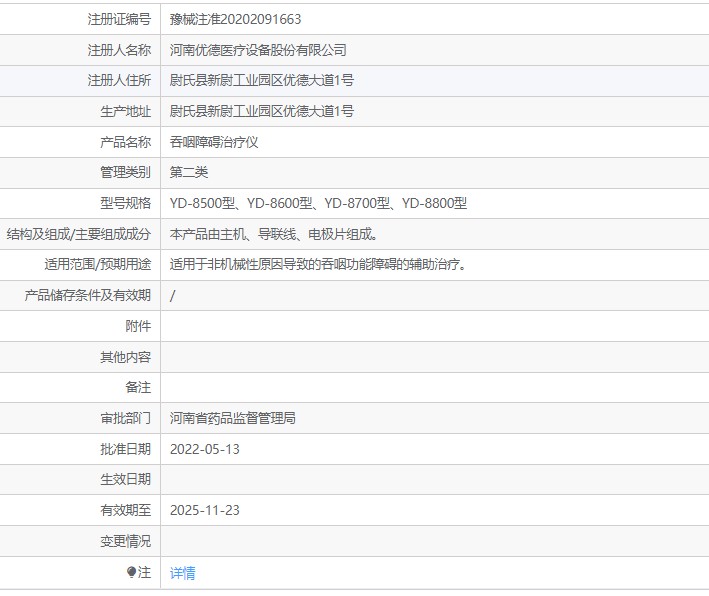This screenshot has height=596, width=709.
Task: Click the expiry date 2025-11-23
Action: point(205,510)
